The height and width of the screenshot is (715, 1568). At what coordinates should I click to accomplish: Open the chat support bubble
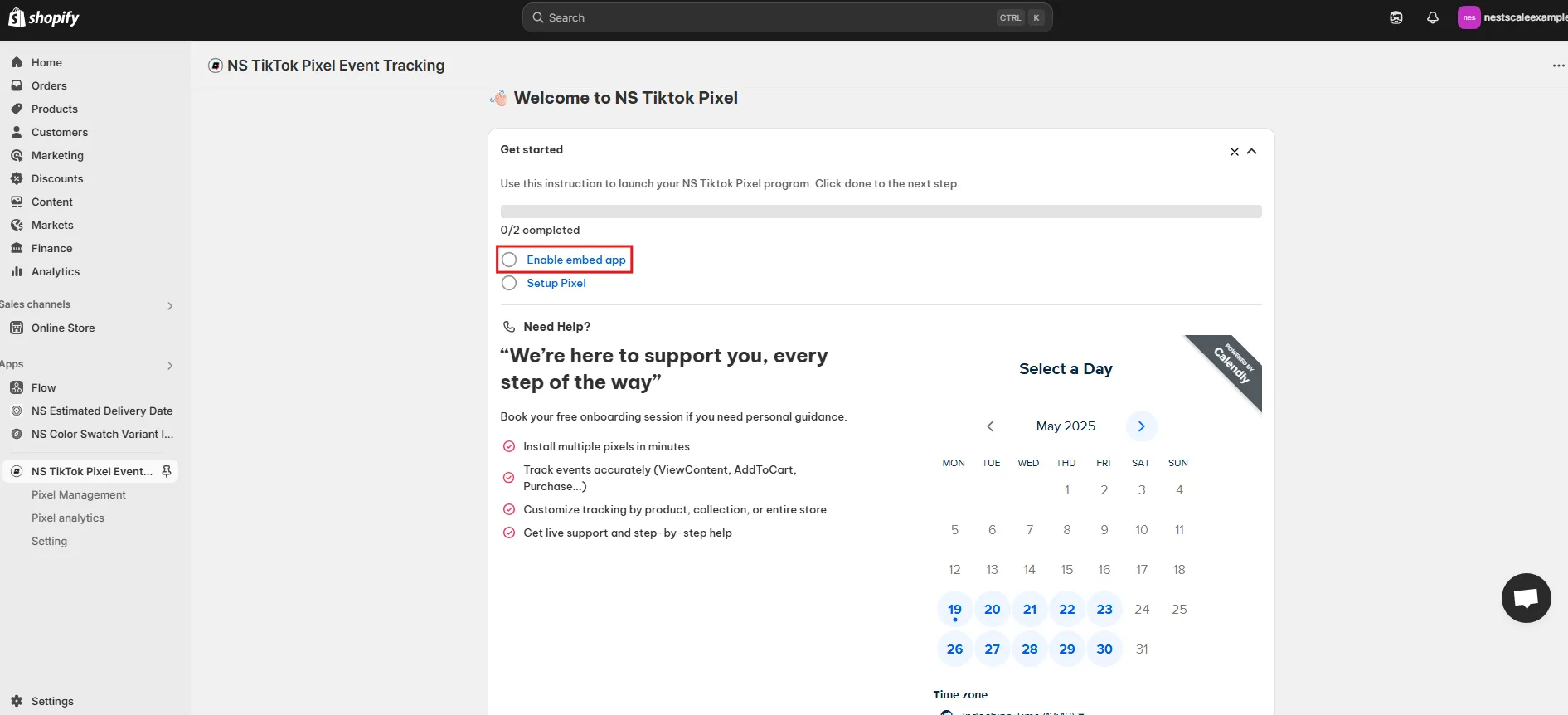coord(1526,598)
